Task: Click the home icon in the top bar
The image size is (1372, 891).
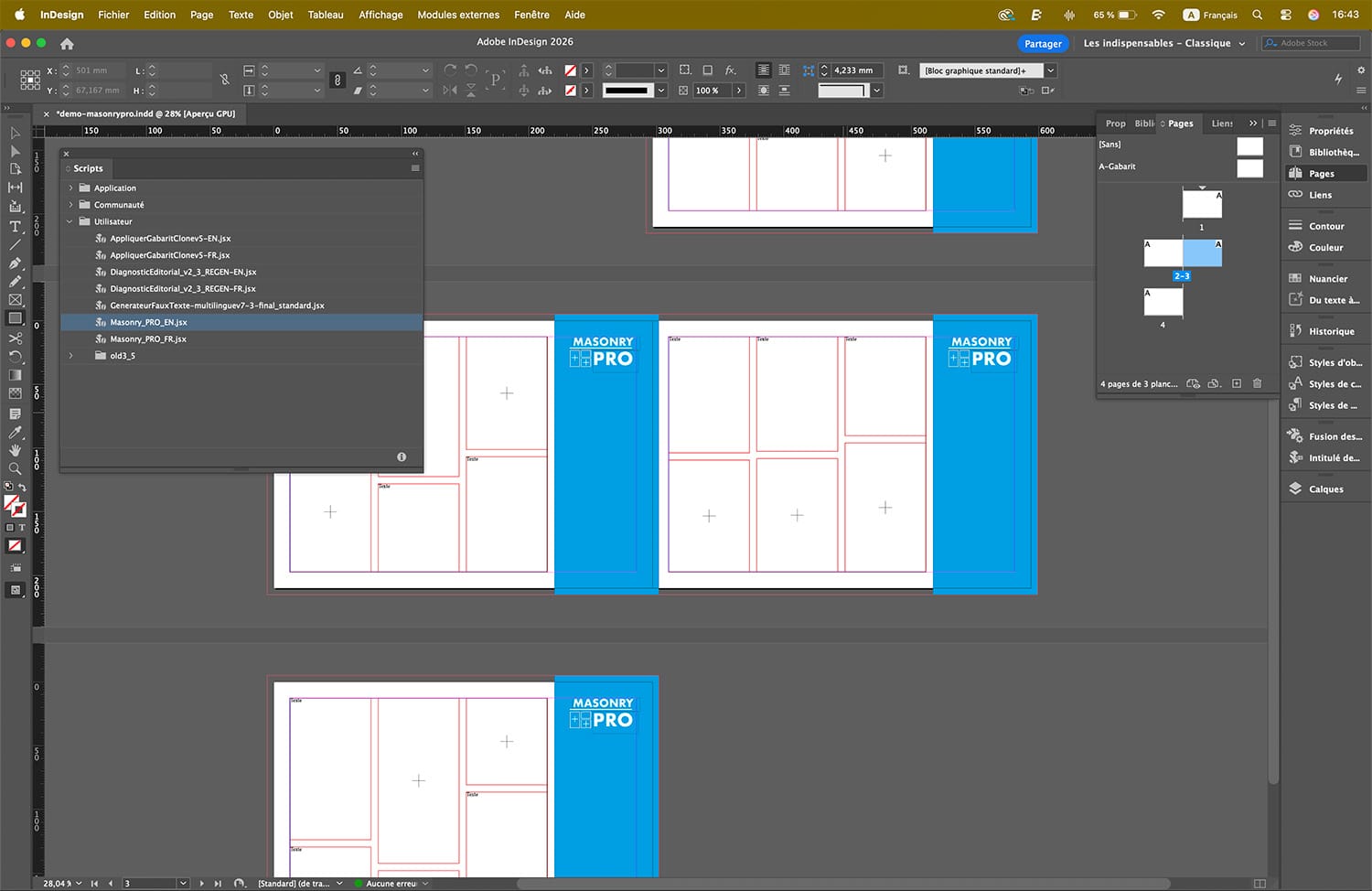Action: pyautogui.click(x=67, y=44)
